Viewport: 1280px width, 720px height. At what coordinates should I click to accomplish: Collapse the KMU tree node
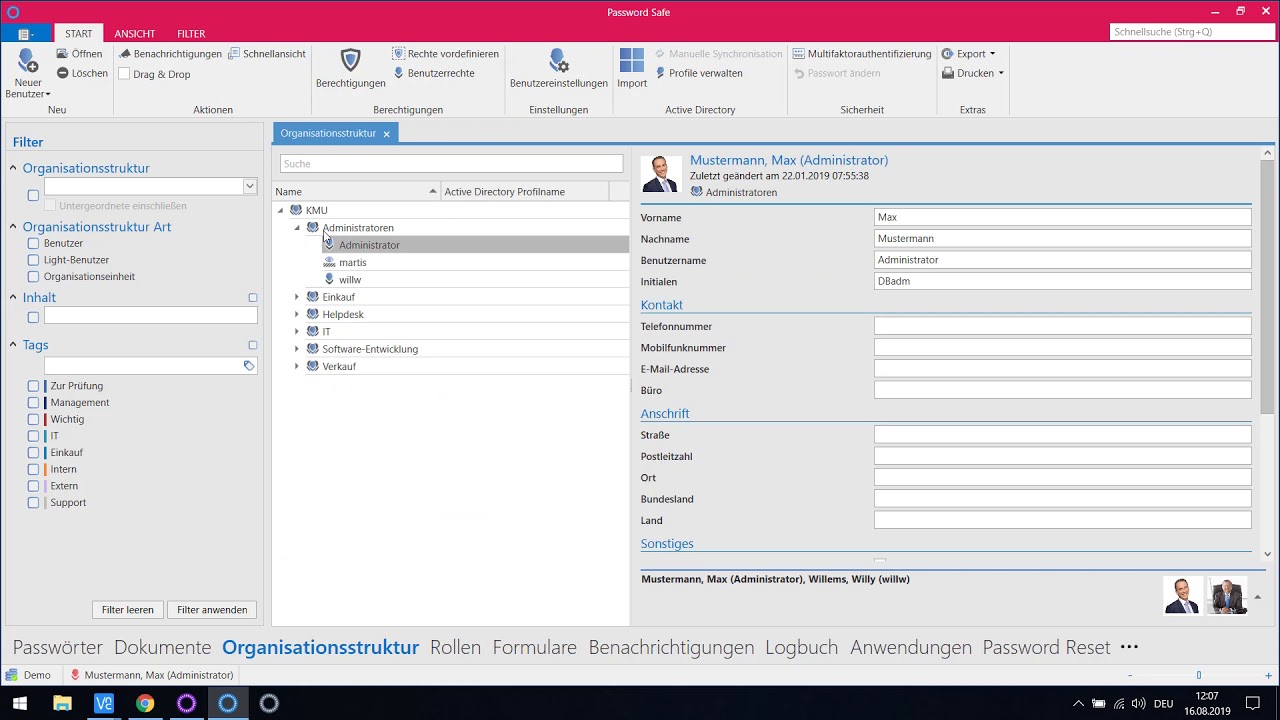(281, 211)
